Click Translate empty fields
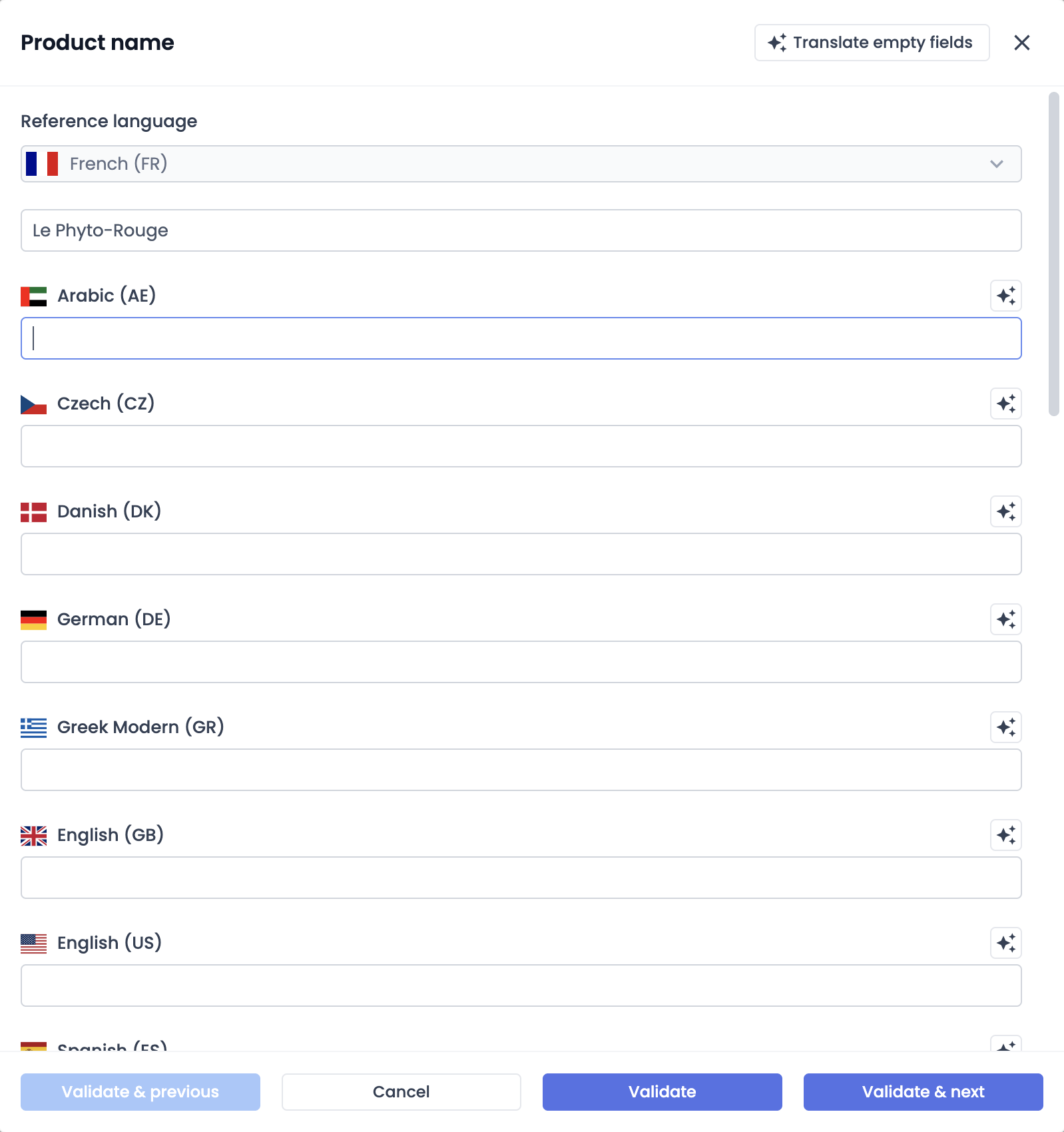Image resolution: width=1064 pixels, height=1132 pixels. (871, 42)
